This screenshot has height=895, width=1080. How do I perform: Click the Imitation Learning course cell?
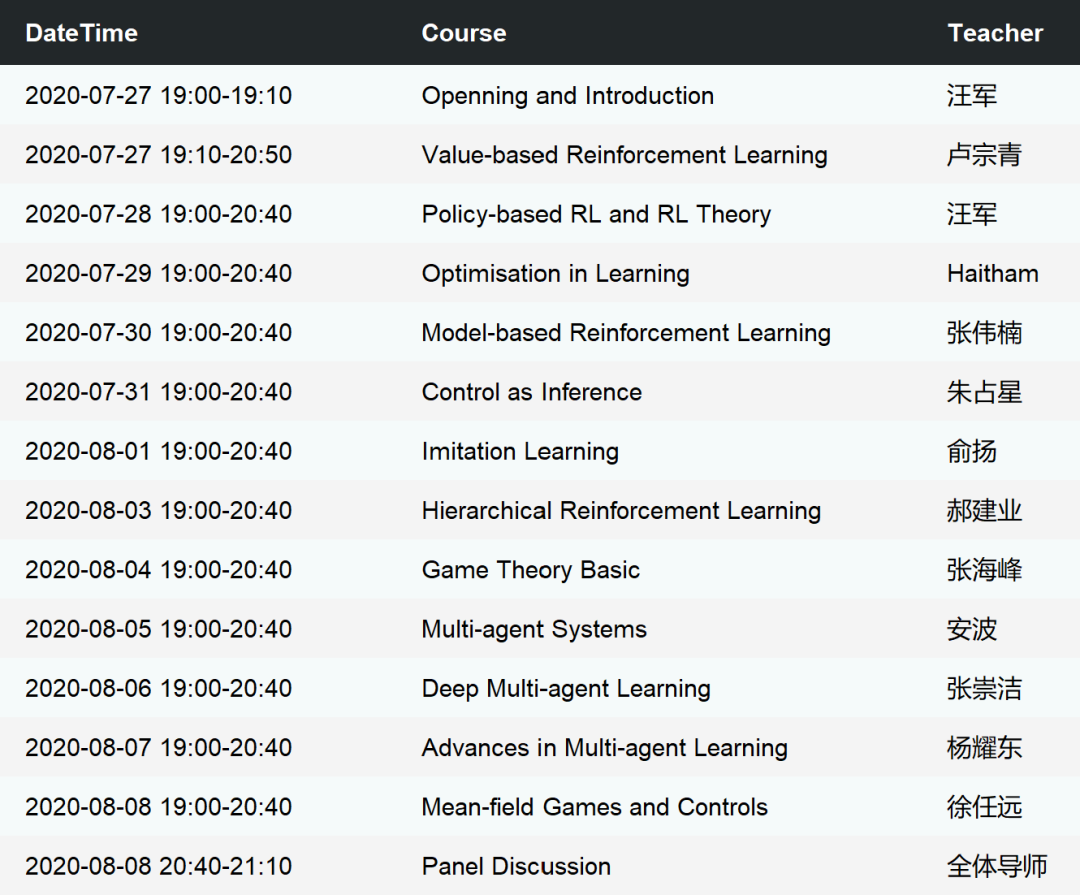tap(520, 451)
